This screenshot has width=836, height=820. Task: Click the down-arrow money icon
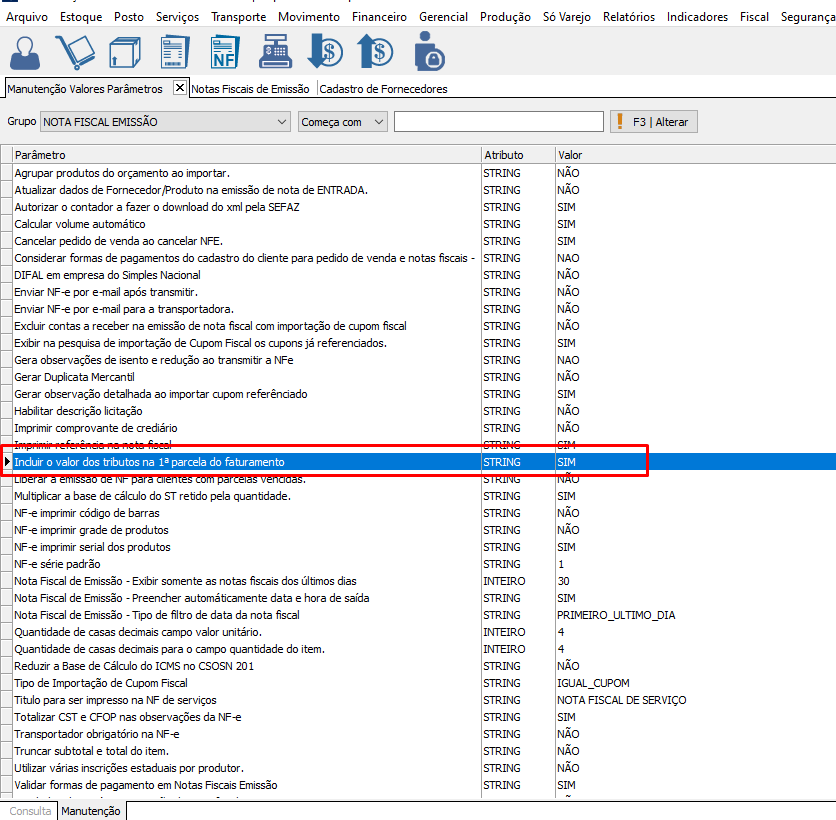tap(325, 51)
